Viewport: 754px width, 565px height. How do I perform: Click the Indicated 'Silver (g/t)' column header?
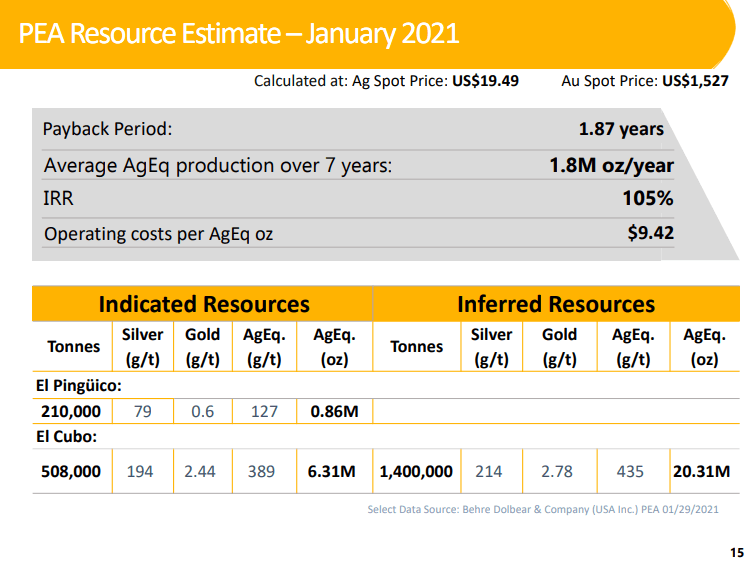[142, 347]
